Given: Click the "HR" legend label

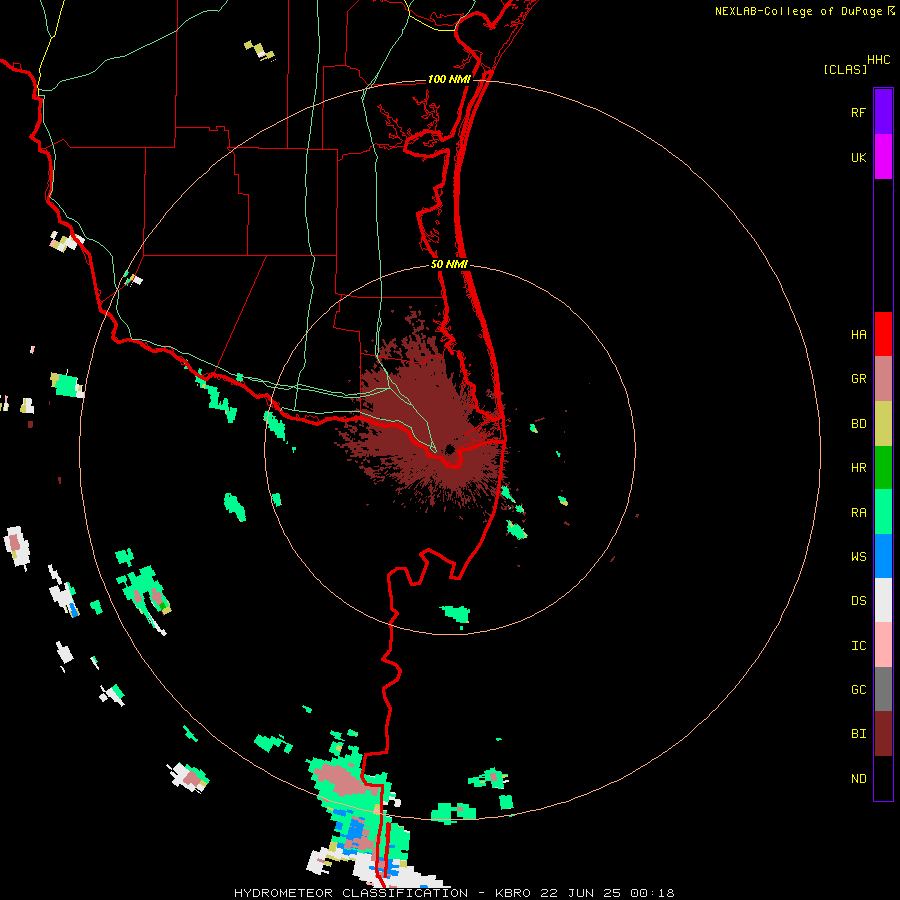Looking at the screenshot, I should click(858, 468).
